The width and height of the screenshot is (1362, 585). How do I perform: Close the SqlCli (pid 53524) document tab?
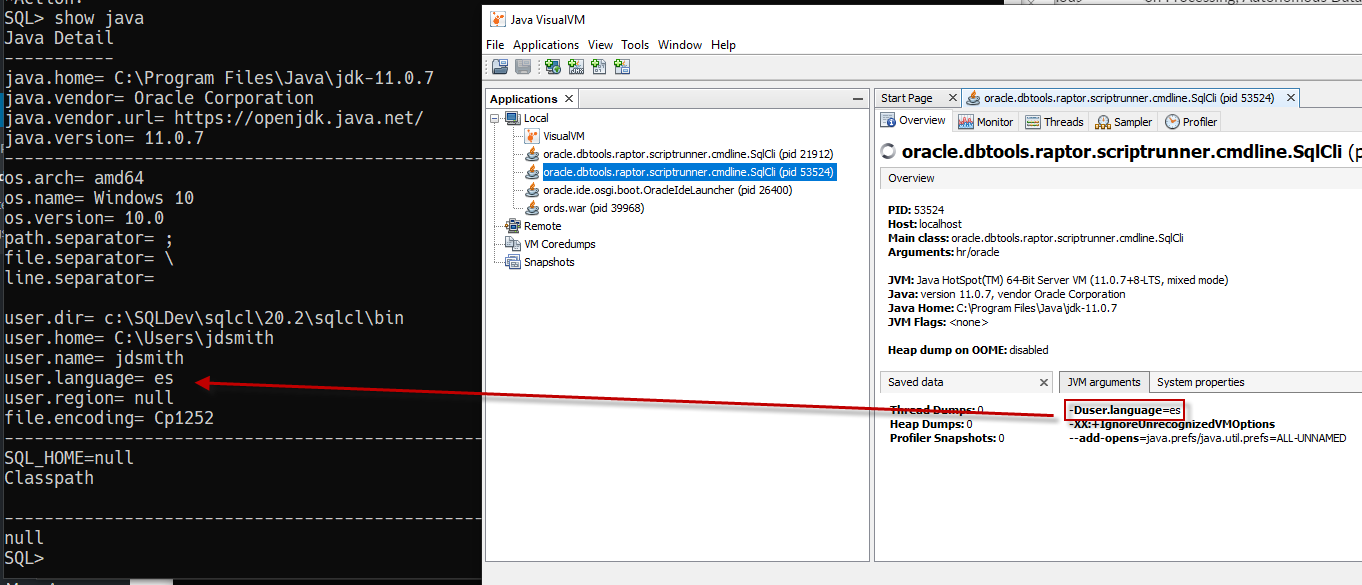coord(1291,98)
